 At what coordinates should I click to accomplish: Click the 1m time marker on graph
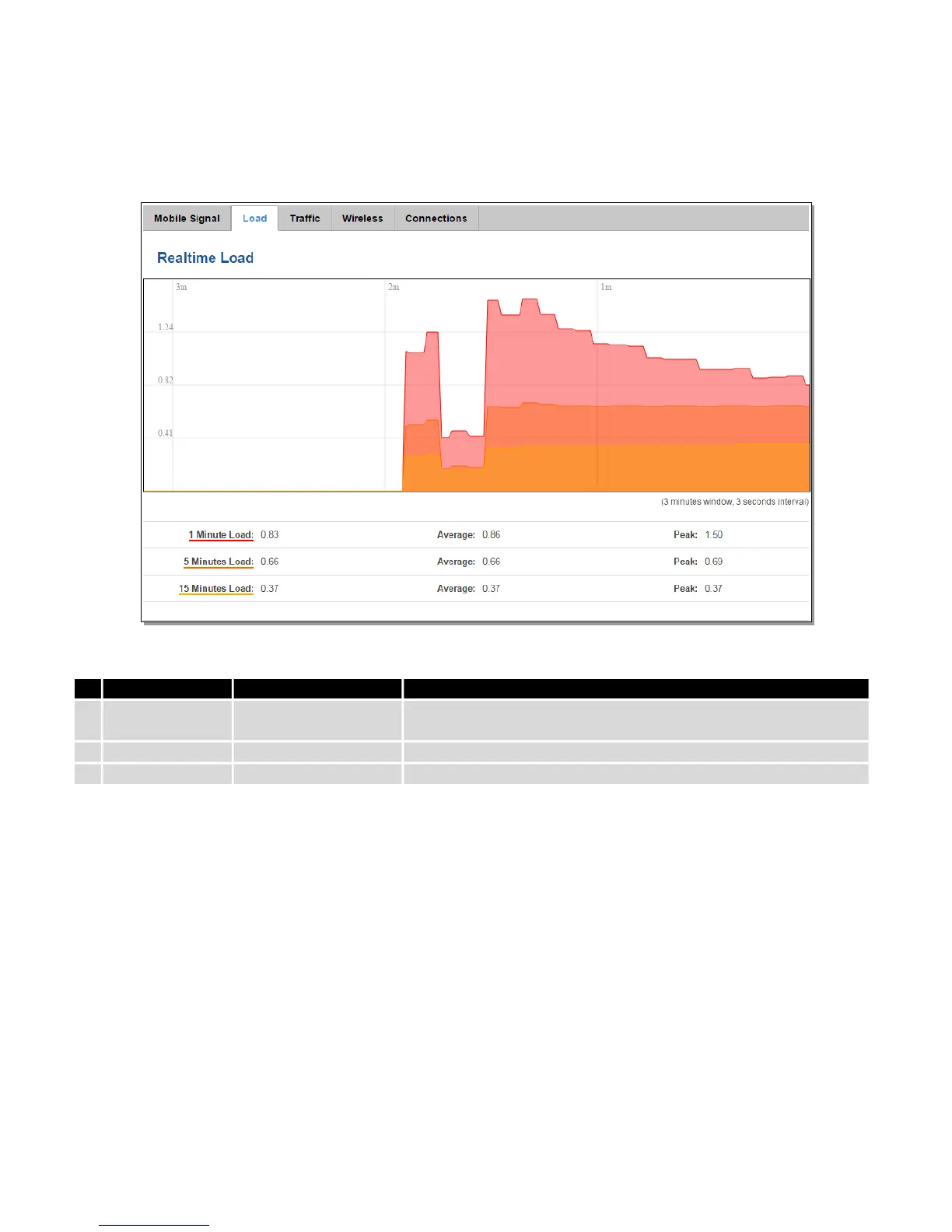(606, 287)
